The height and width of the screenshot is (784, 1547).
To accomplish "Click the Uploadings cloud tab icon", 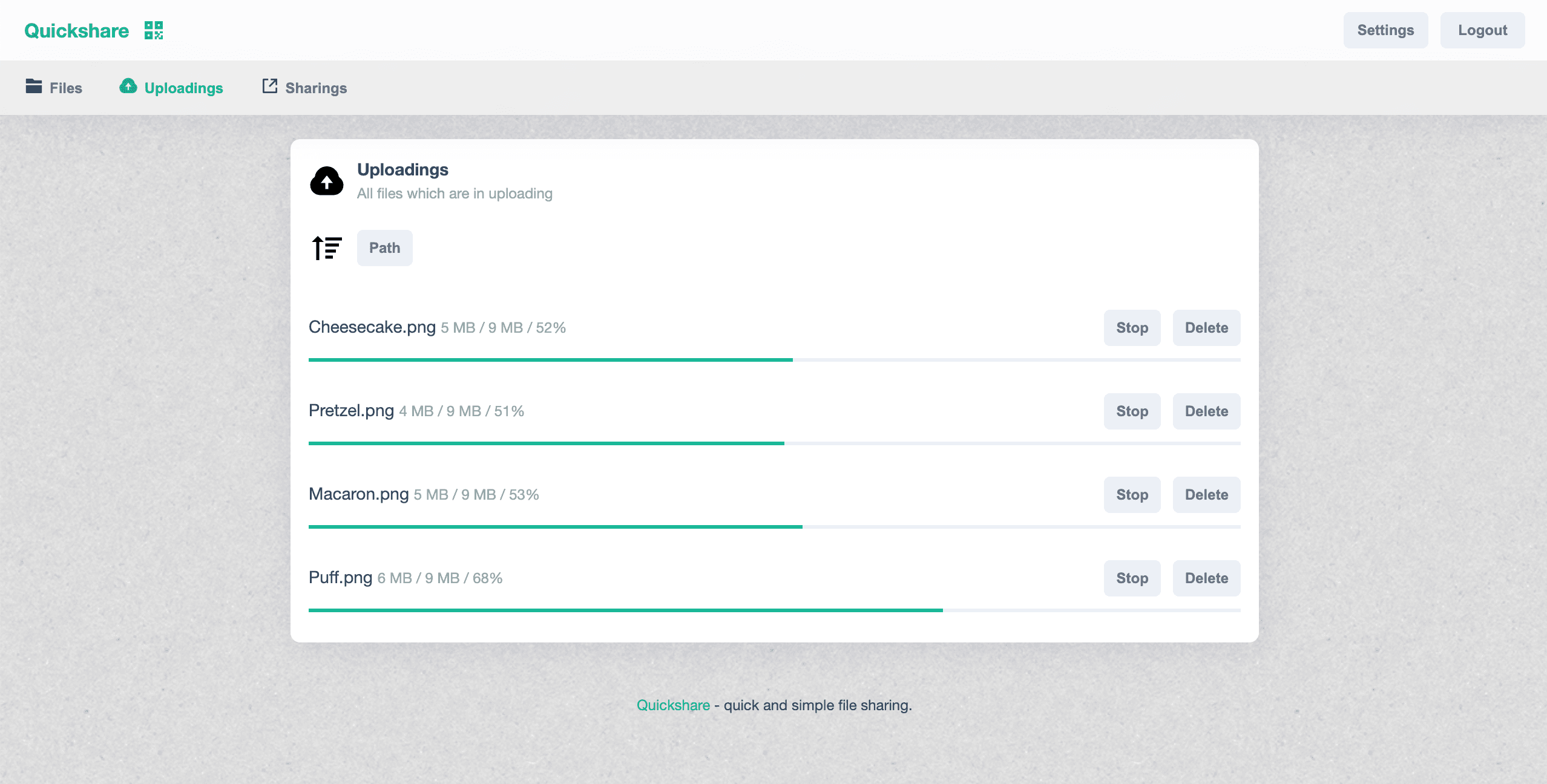I will point(128,87).
